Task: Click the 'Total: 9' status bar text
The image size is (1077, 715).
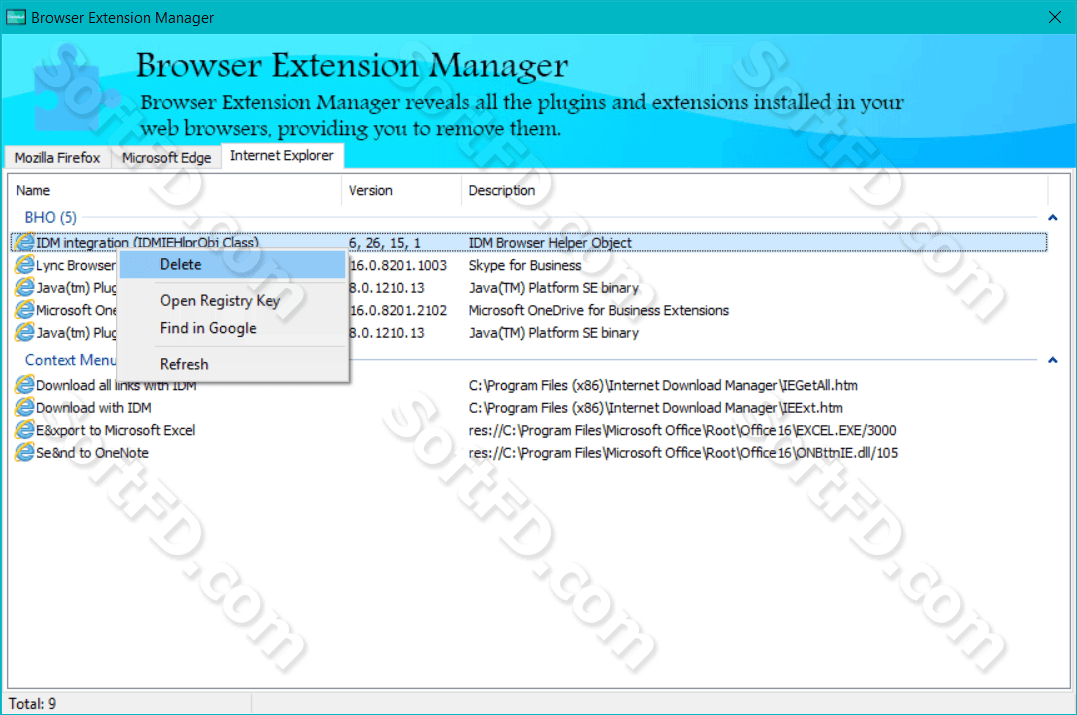Action: pos(32,704)
